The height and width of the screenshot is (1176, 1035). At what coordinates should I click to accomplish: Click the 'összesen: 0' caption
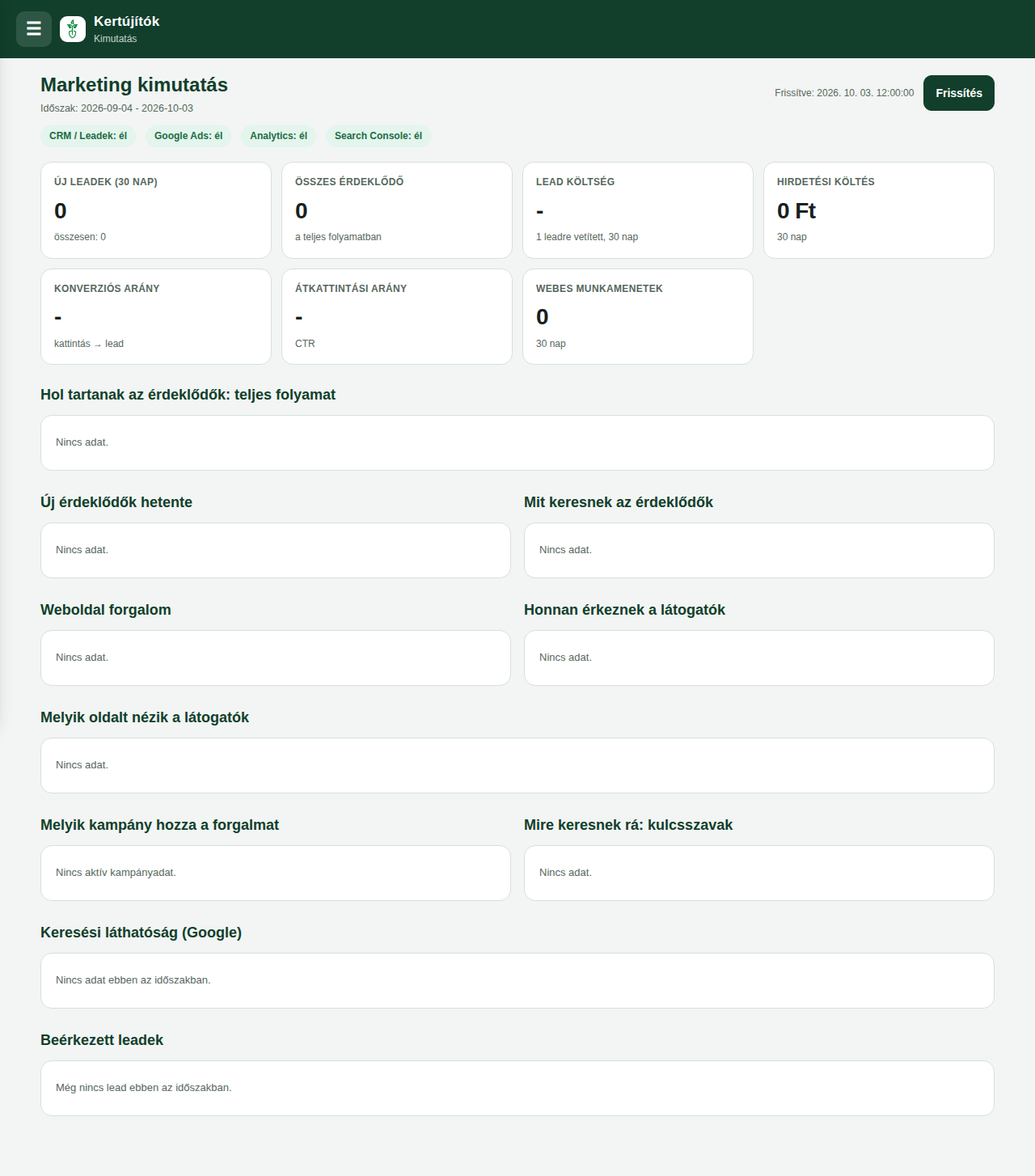click(80, 237)
